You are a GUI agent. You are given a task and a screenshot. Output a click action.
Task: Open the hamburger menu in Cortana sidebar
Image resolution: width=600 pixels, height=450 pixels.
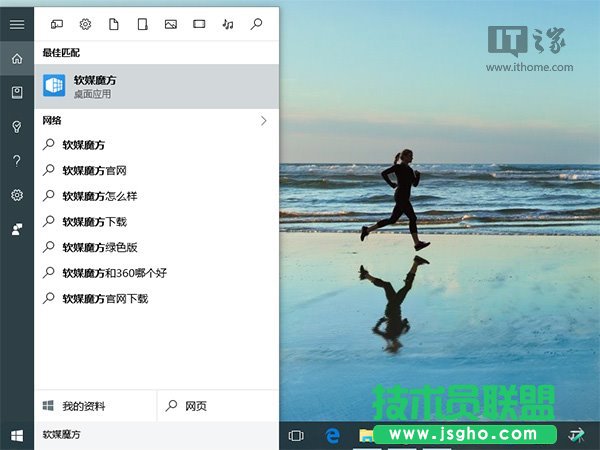point(16,24)
